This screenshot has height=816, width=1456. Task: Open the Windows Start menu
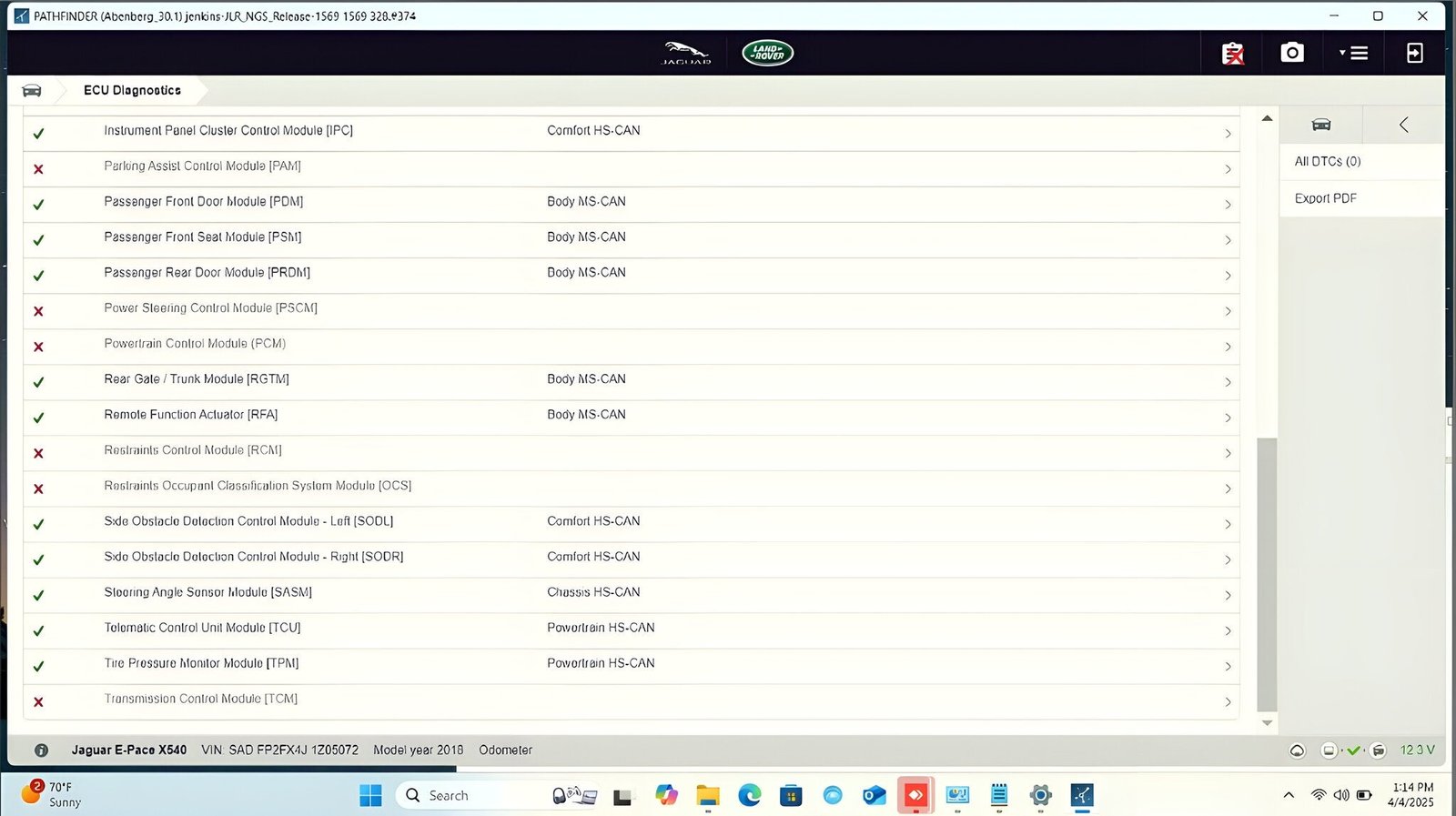pyautogui.click(x=370, y=796)
